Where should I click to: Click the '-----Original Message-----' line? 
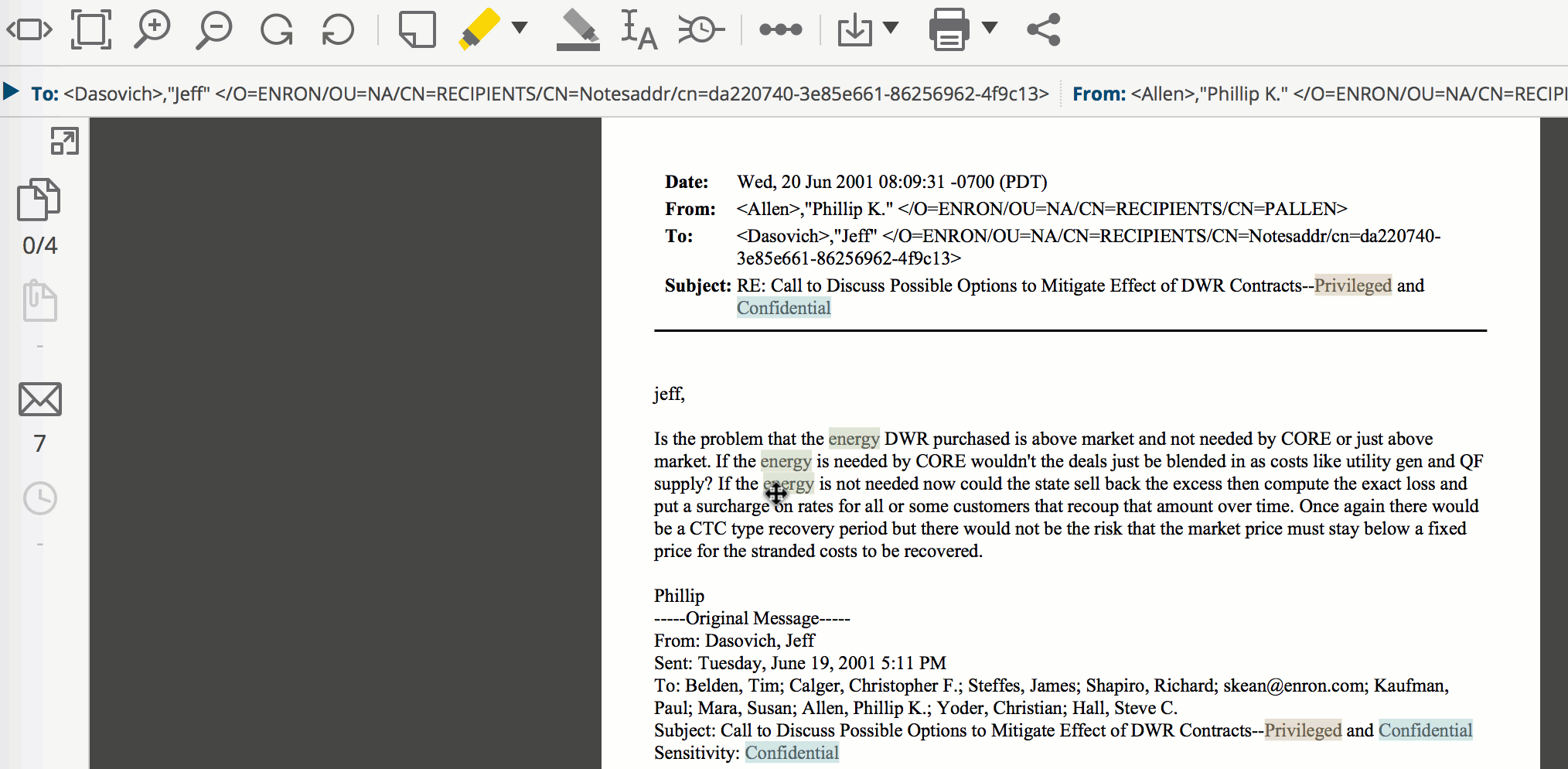[x=752, y=618]
